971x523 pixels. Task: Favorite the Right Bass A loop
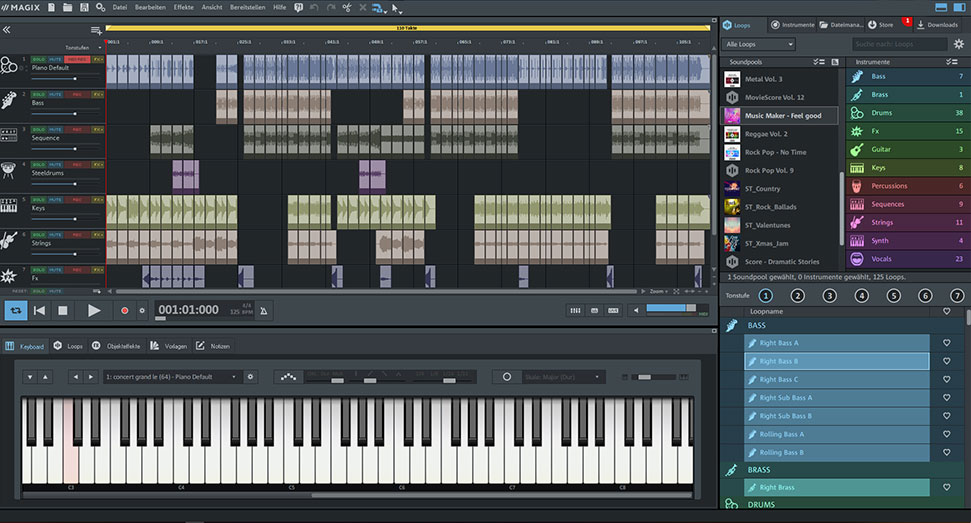click(947, 343)
